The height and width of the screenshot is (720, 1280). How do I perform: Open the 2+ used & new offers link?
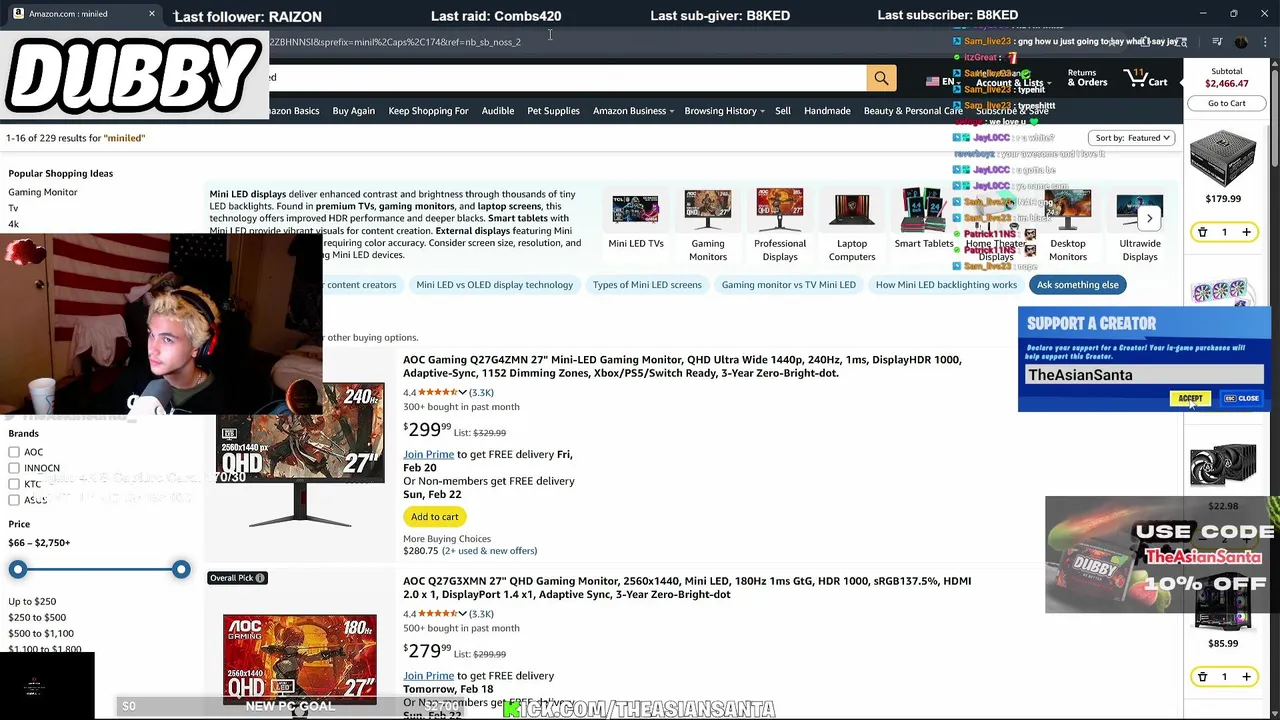pyautogui.click(x=490, y=551)
